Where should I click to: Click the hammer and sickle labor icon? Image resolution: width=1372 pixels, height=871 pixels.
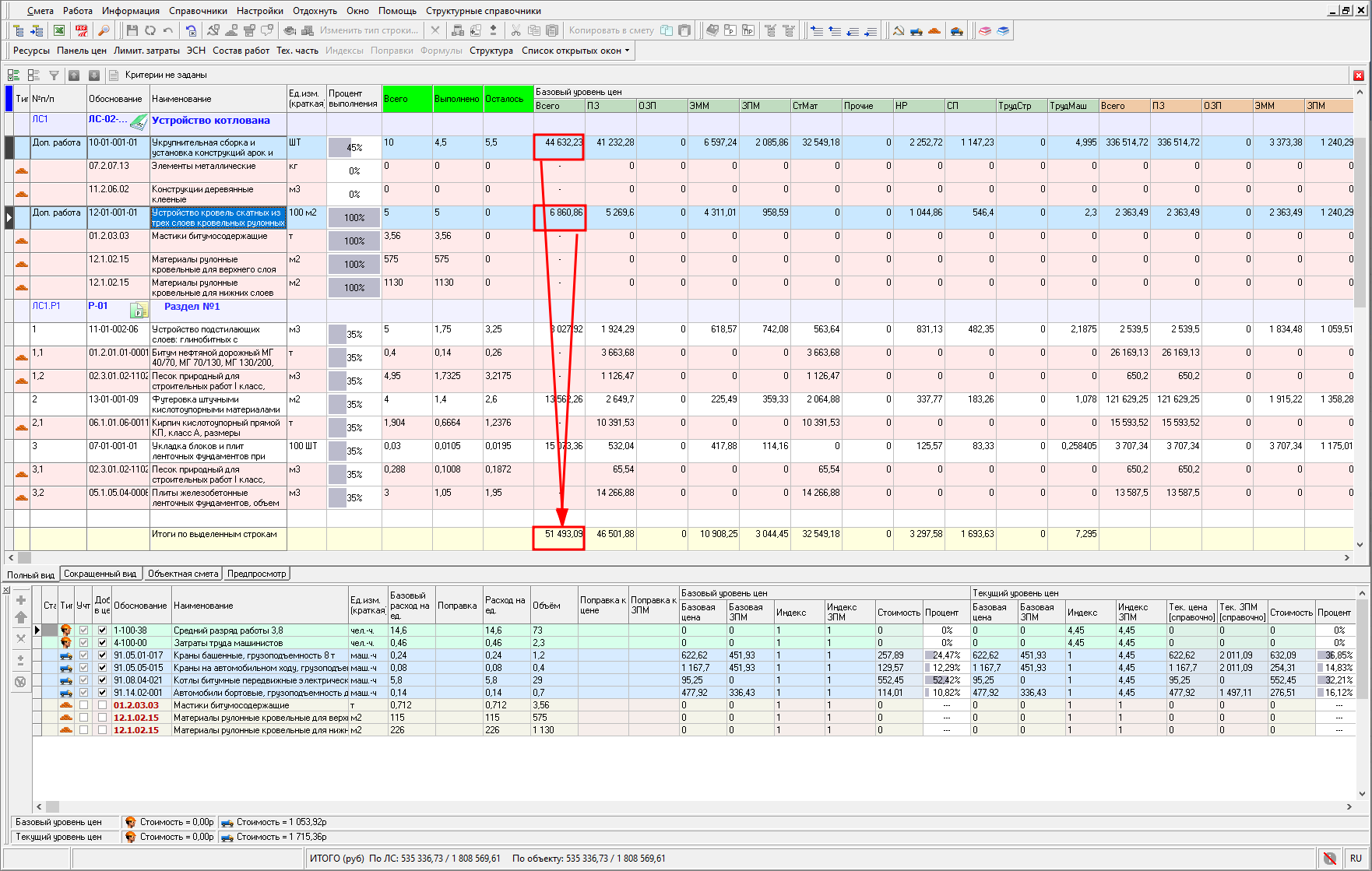click(x=899, y=30)
